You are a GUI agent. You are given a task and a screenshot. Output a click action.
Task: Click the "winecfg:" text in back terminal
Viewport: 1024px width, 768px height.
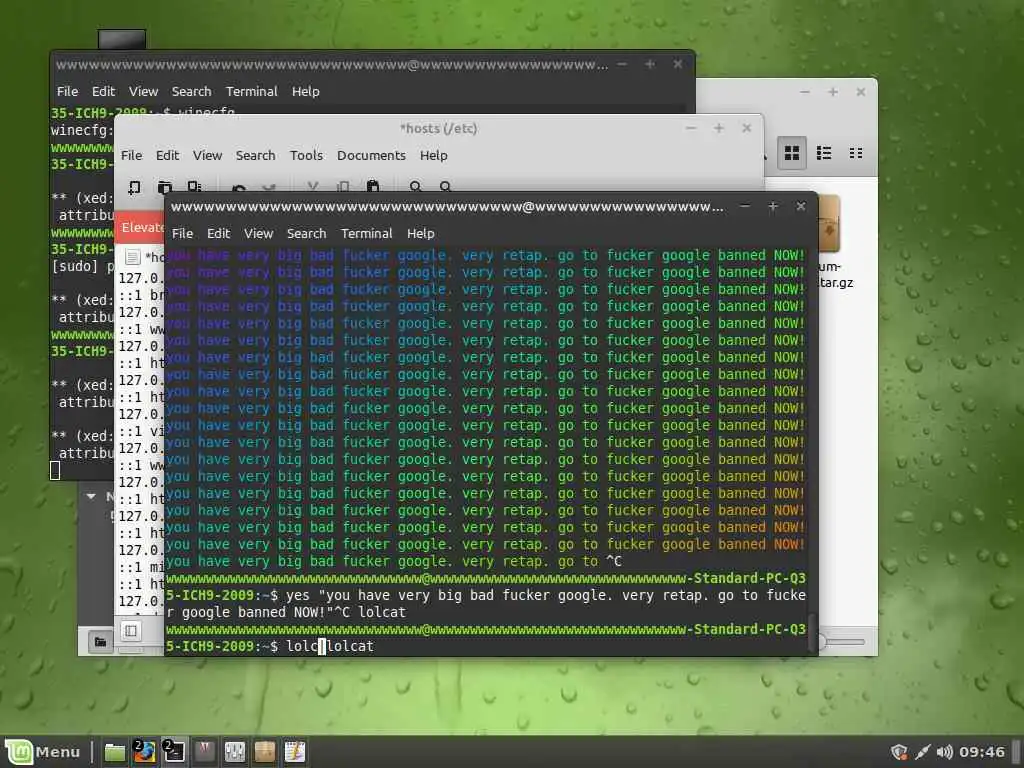click(82, 130)
